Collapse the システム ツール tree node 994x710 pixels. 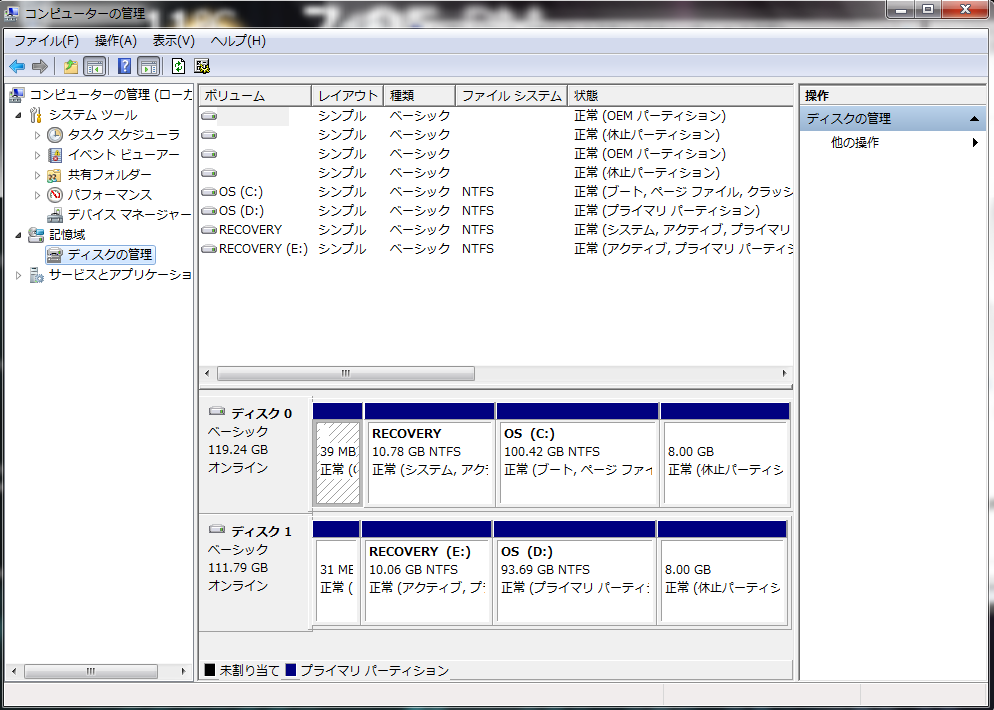click(18, 115)
